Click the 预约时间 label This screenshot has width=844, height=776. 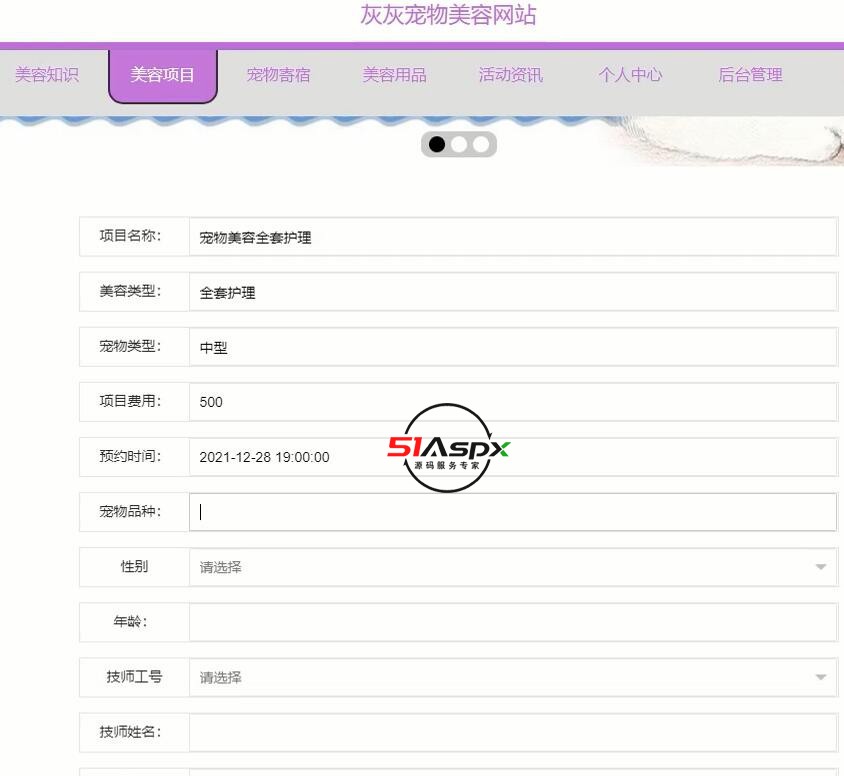130,456
